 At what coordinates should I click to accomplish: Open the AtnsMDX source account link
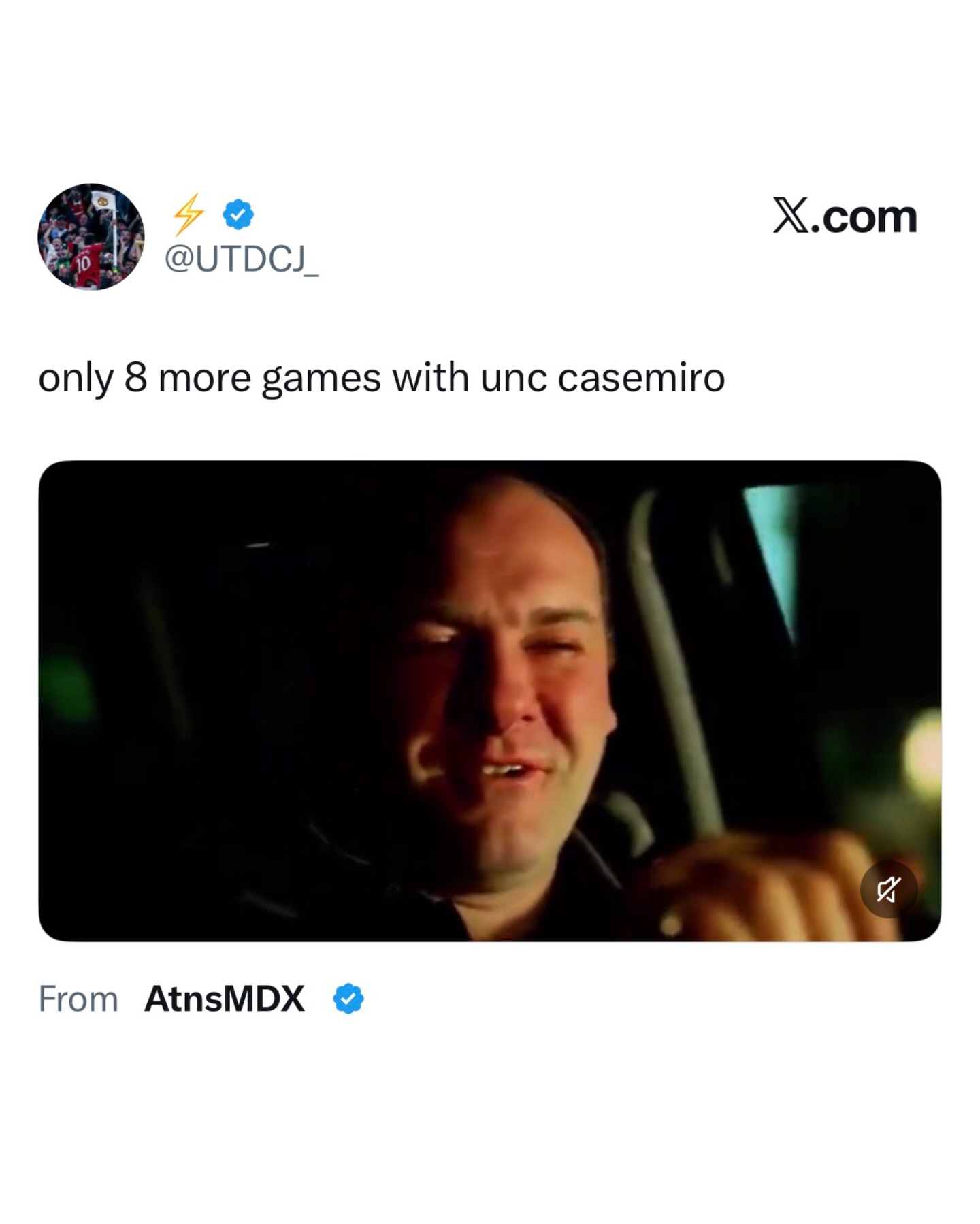tap(225, 999)
